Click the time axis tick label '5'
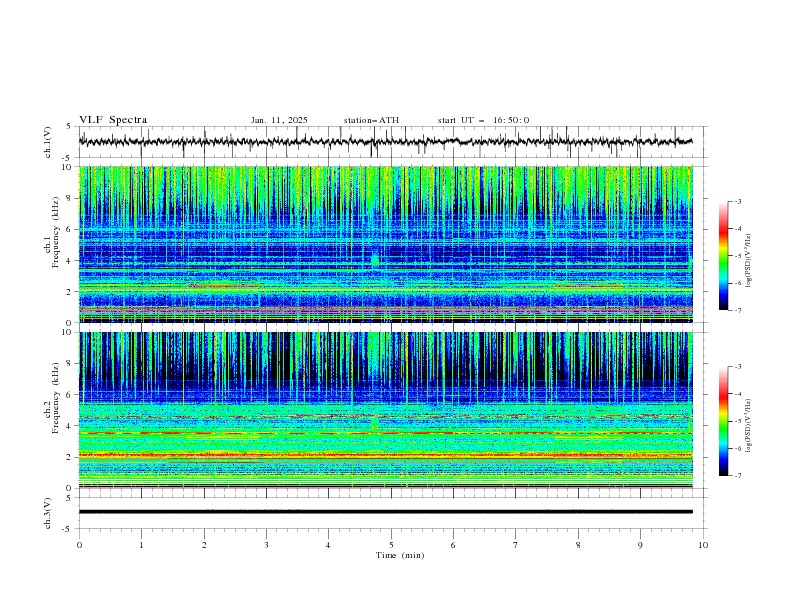792x612 pixels. (x=391, y=545)
